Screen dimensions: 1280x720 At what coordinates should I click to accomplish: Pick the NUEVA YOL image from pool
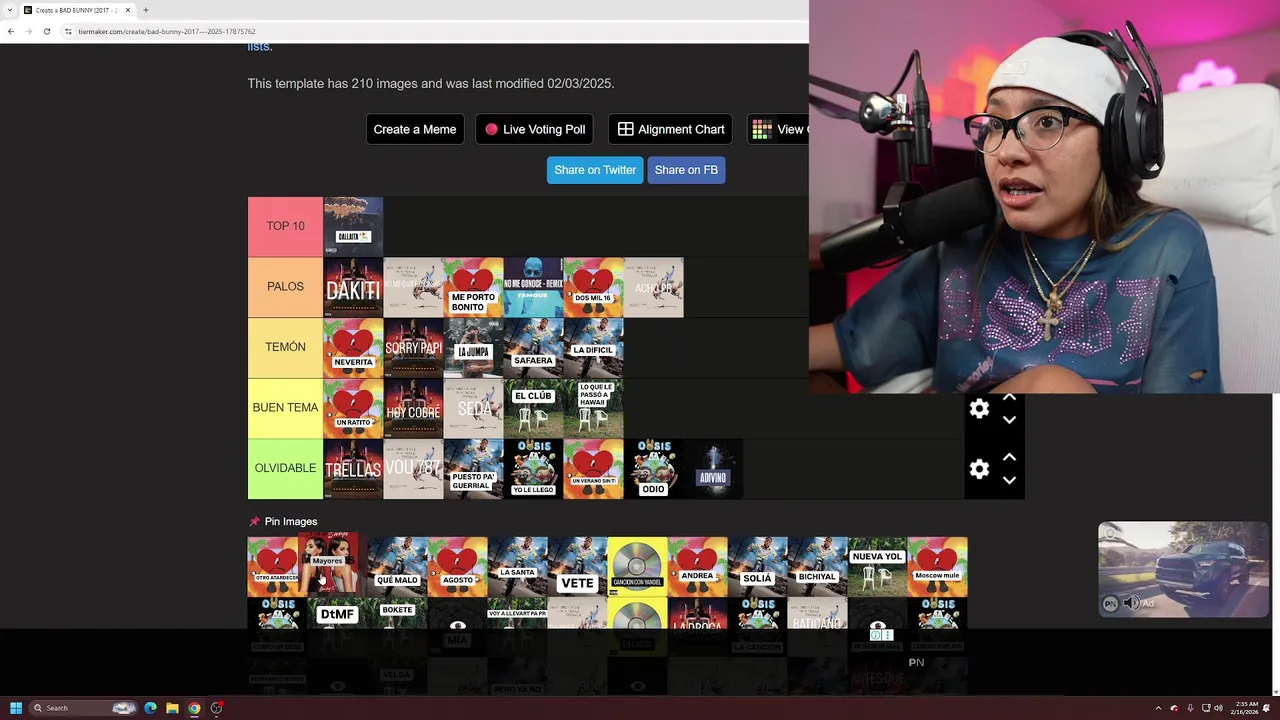click(877, 567)
